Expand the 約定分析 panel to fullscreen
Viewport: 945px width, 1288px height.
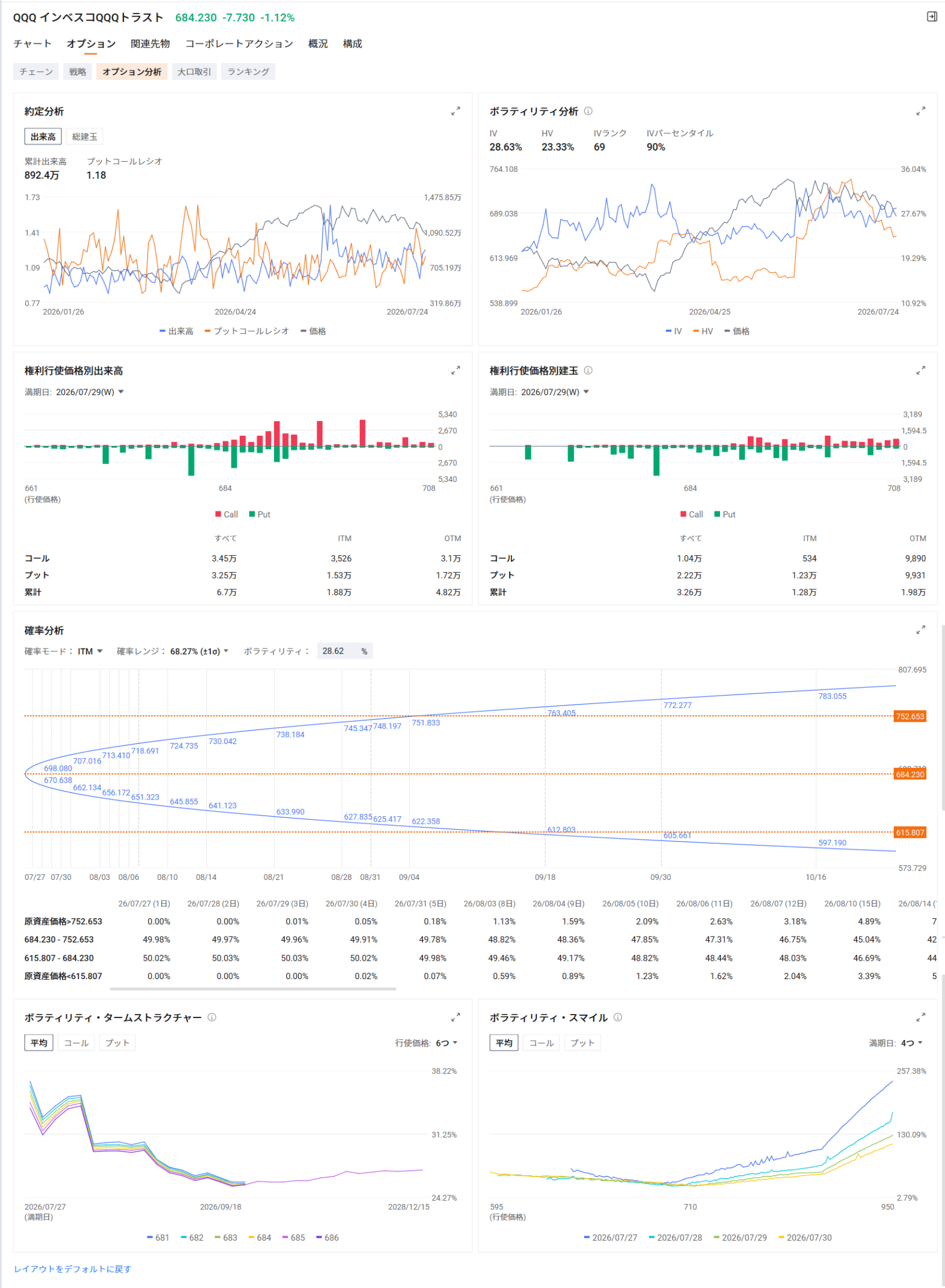455,111
